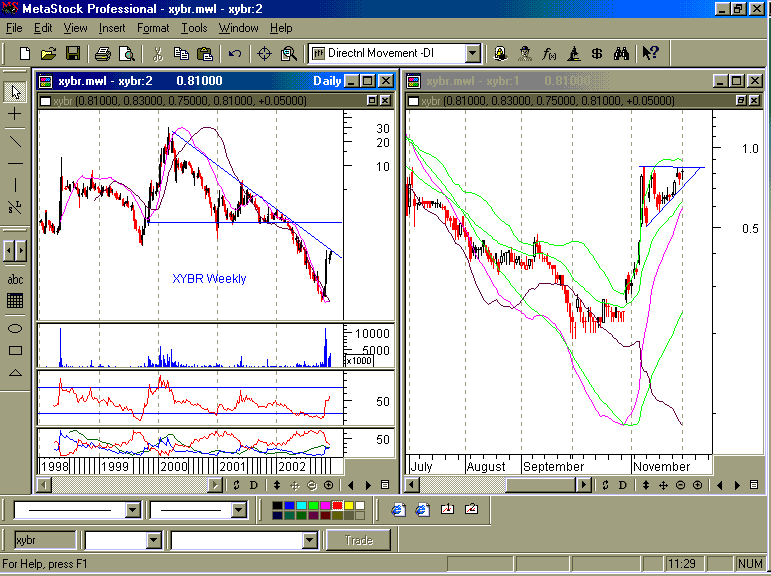The width and height of the screenshot is (771, 576).
Task: Undo last action with curved arrow
Action: click(x=235, y=53)
